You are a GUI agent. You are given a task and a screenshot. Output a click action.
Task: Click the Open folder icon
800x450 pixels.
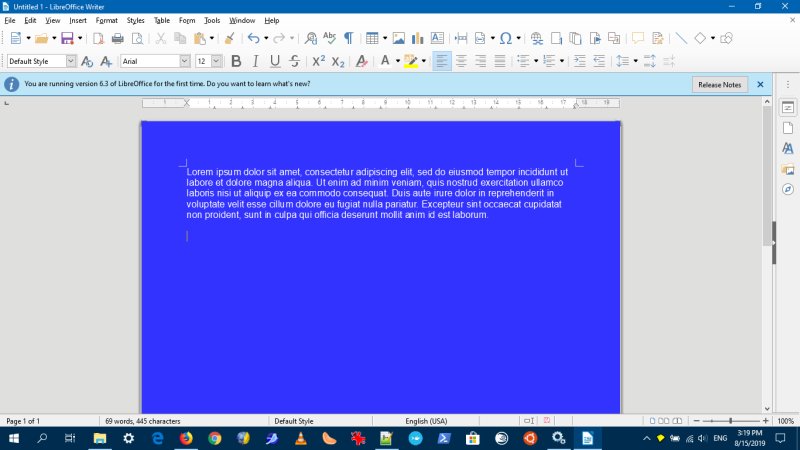(x=41, y=38)
